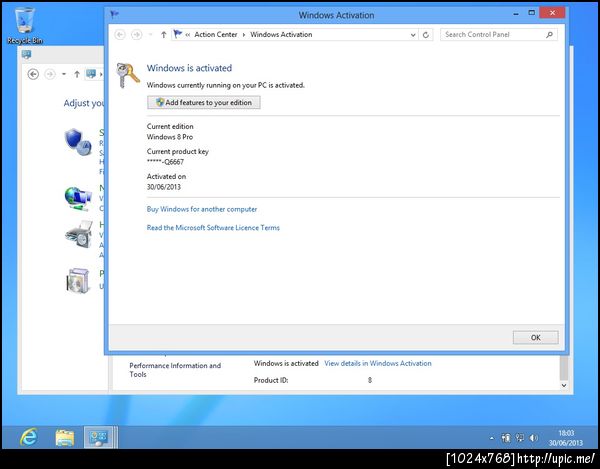
Task: Open File Explorer from taskbar
Action: (x=65, y=438)
